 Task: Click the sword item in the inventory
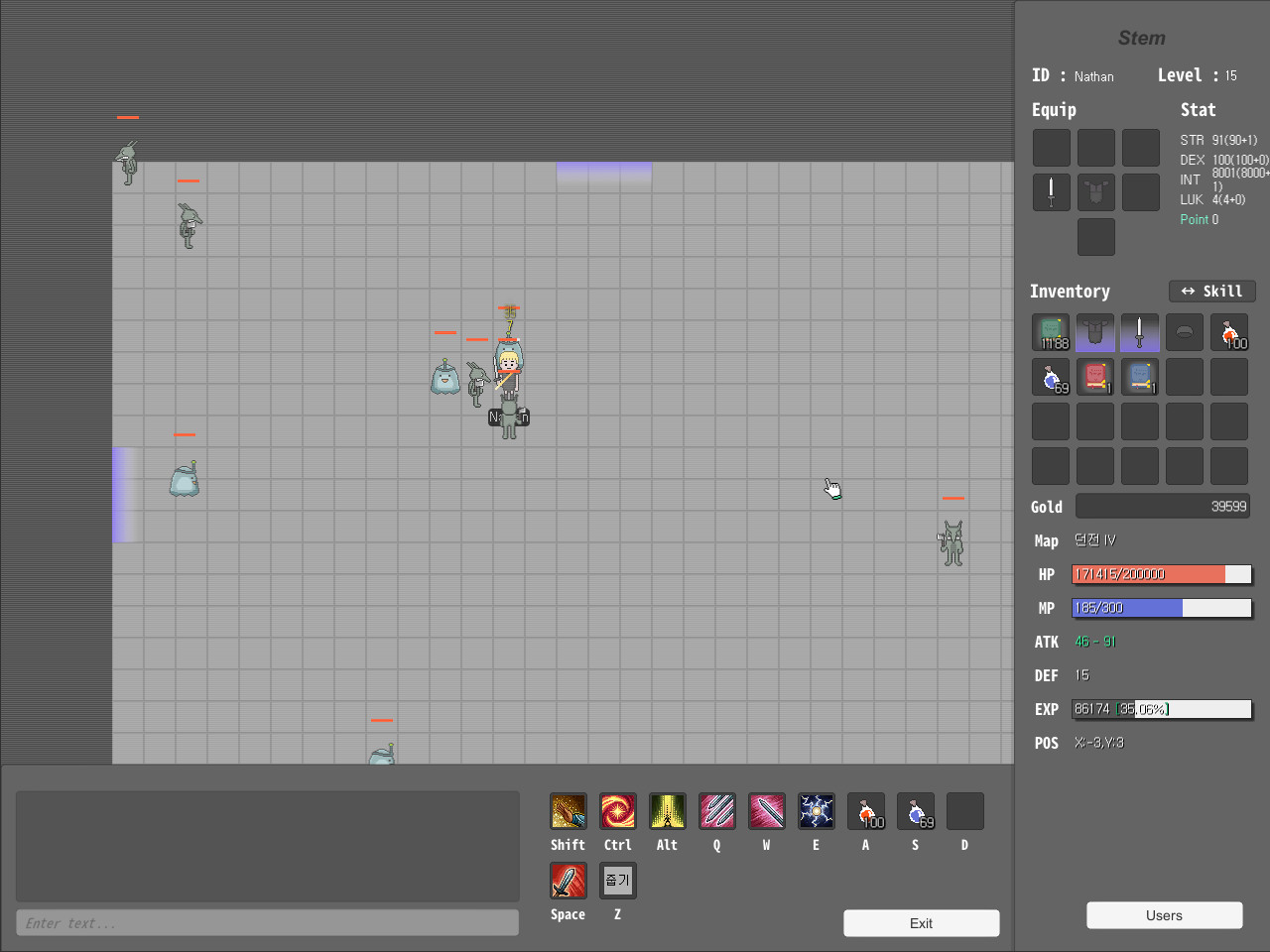tap(1140, 332)
